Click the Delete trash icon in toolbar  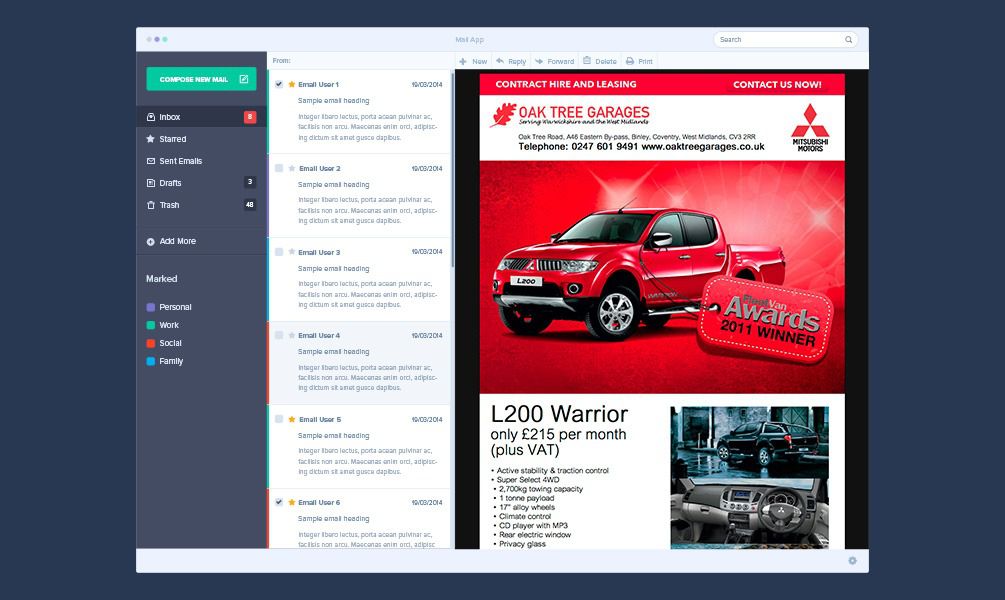coord(586,61)
